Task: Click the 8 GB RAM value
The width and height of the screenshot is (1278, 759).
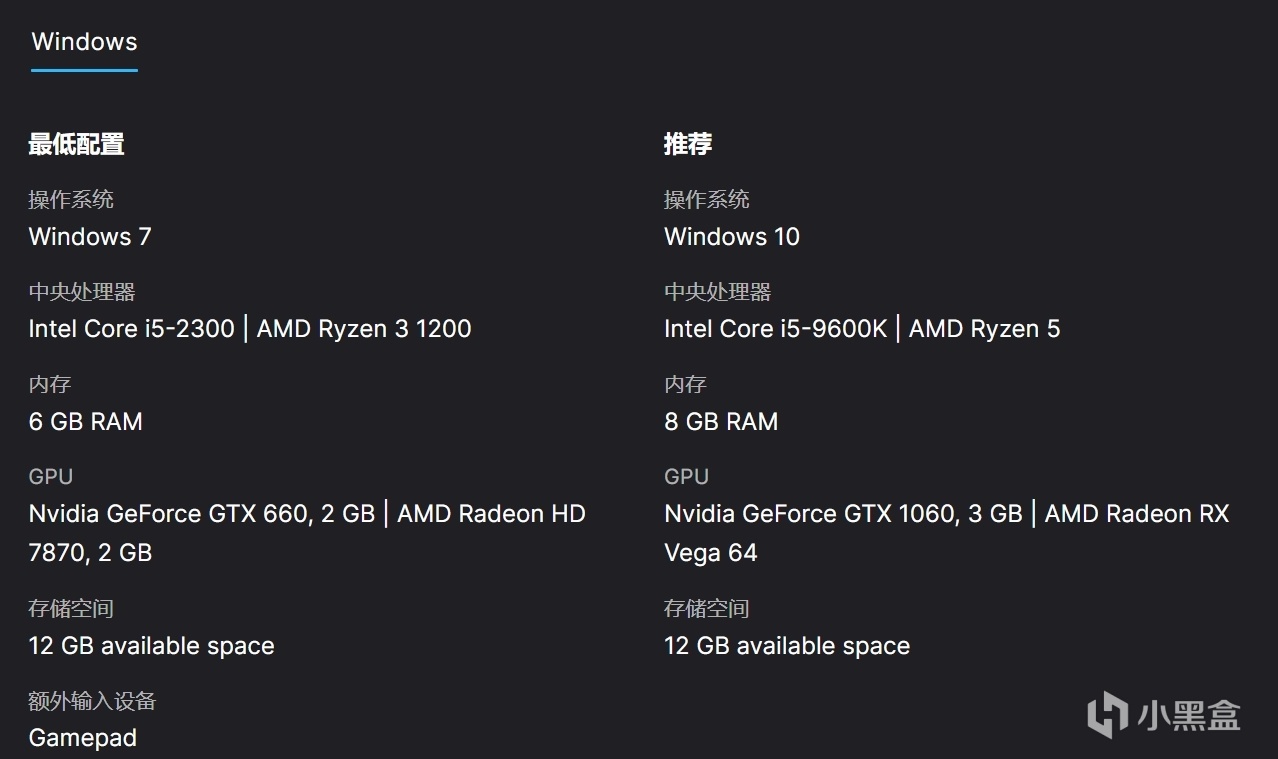Action: coord(721,422)
